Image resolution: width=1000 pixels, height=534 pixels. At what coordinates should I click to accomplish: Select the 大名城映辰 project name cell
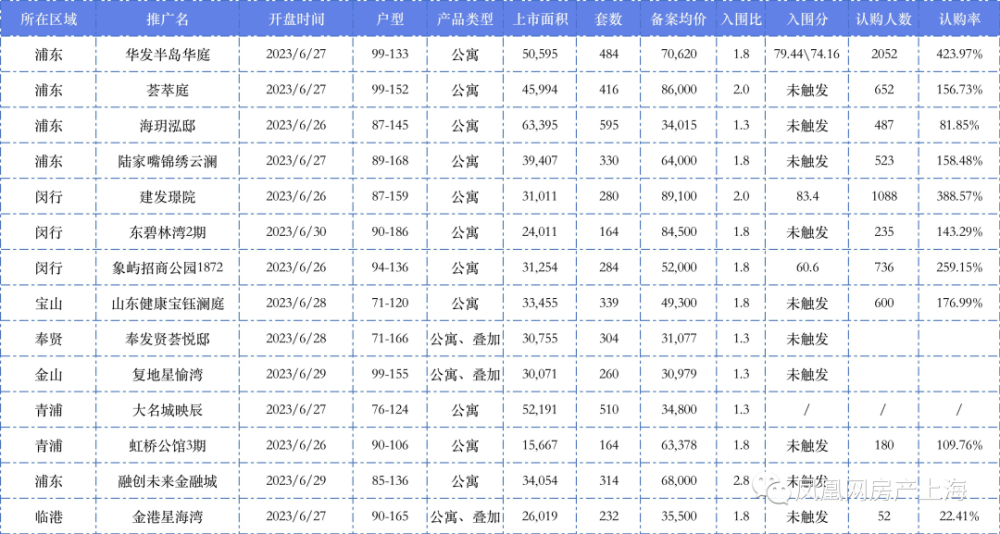click(168, 410)
